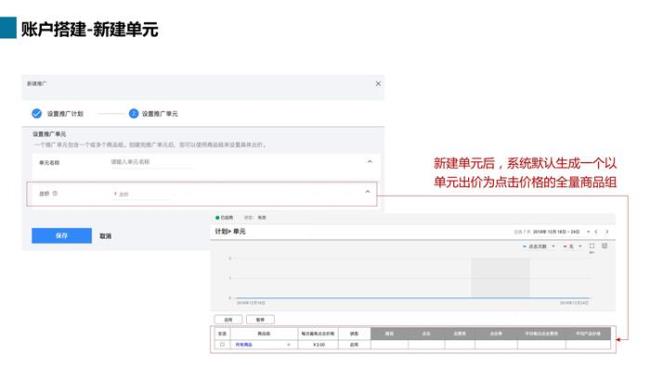
Task: Click the 启用 button above the table
Action: [x=228, y=320]
